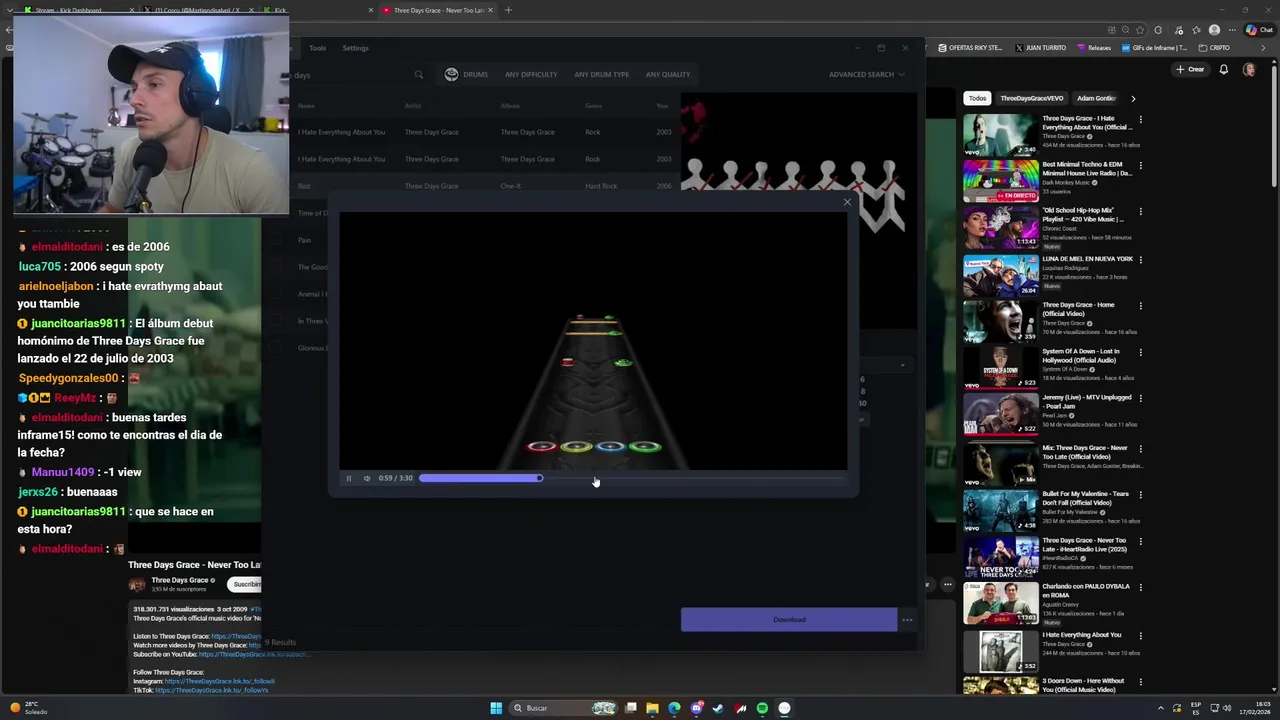Open YouTube notifications bell

[1224, 69]
